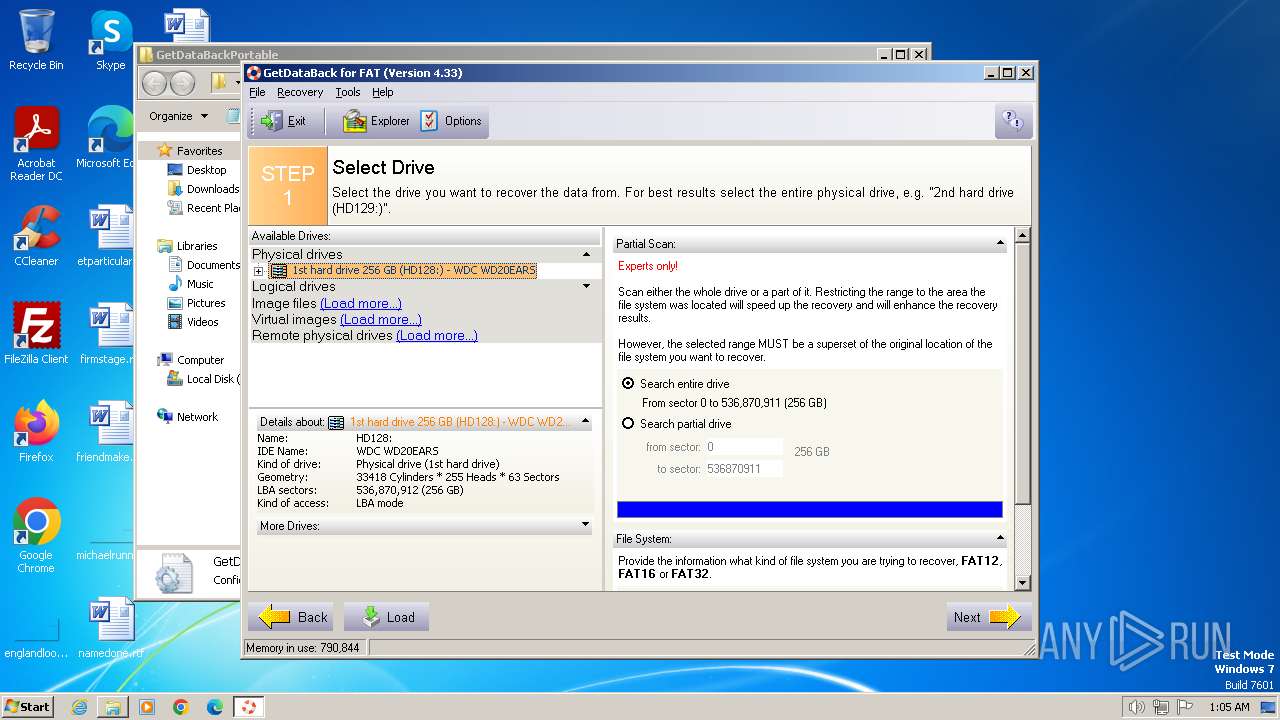Open Chrome from the taskbar

tap(181, 707)
